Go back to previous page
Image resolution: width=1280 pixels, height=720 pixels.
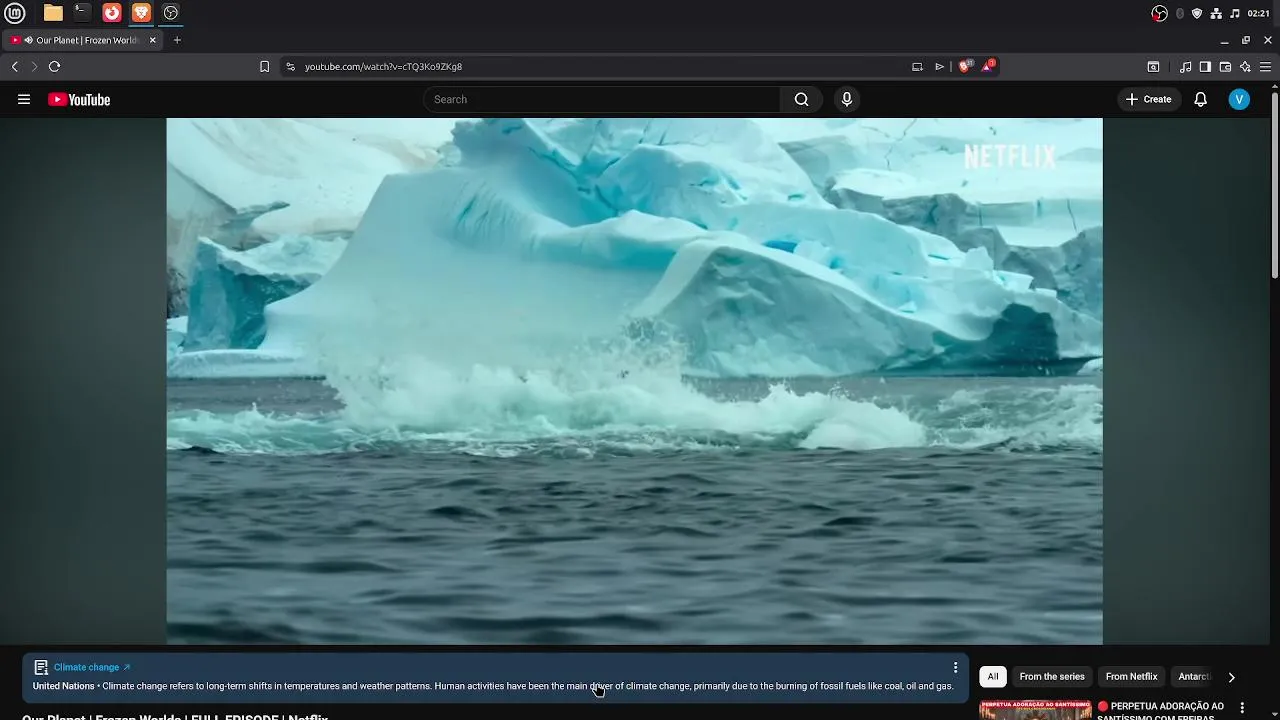(14, 66)
